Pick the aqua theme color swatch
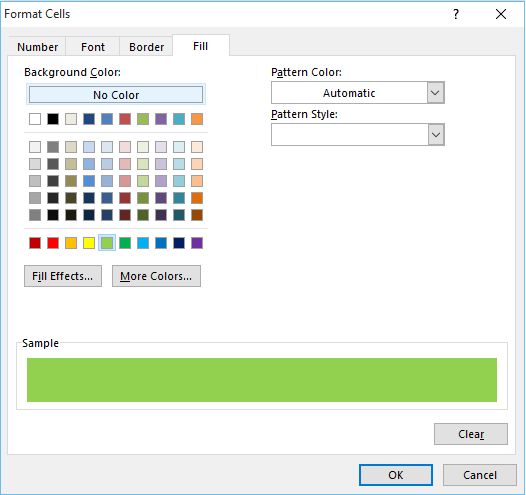The height and width of the screenshot is (495, 526). 179,119
